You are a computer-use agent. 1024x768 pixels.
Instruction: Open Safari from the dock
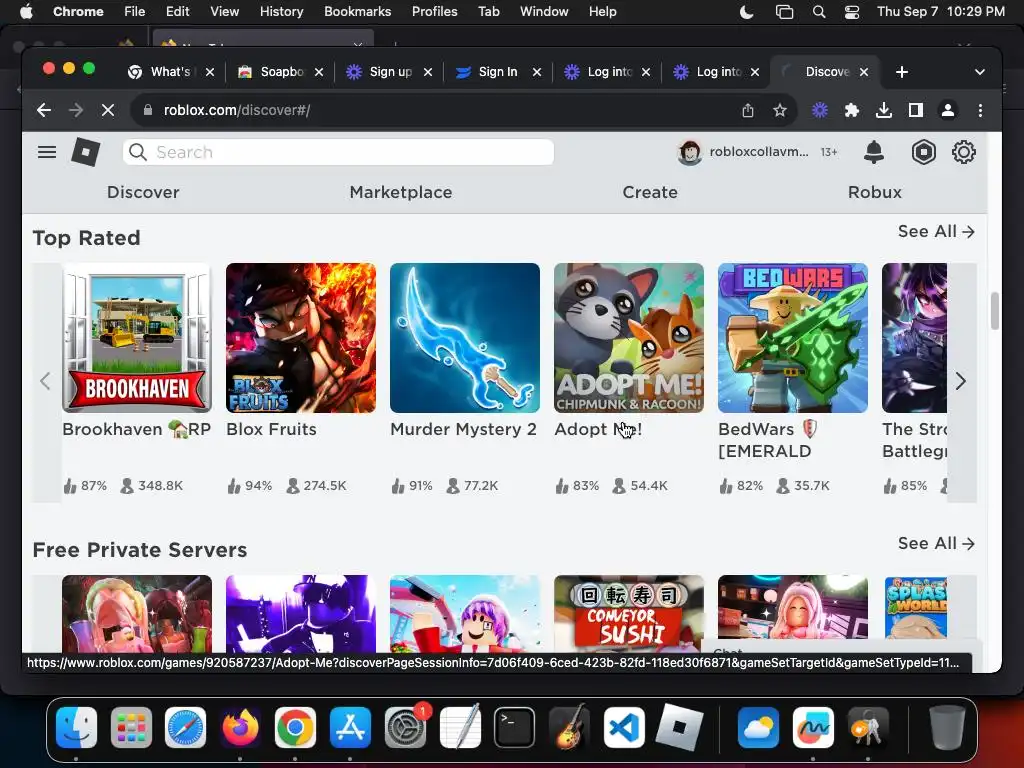click(185, 727)
